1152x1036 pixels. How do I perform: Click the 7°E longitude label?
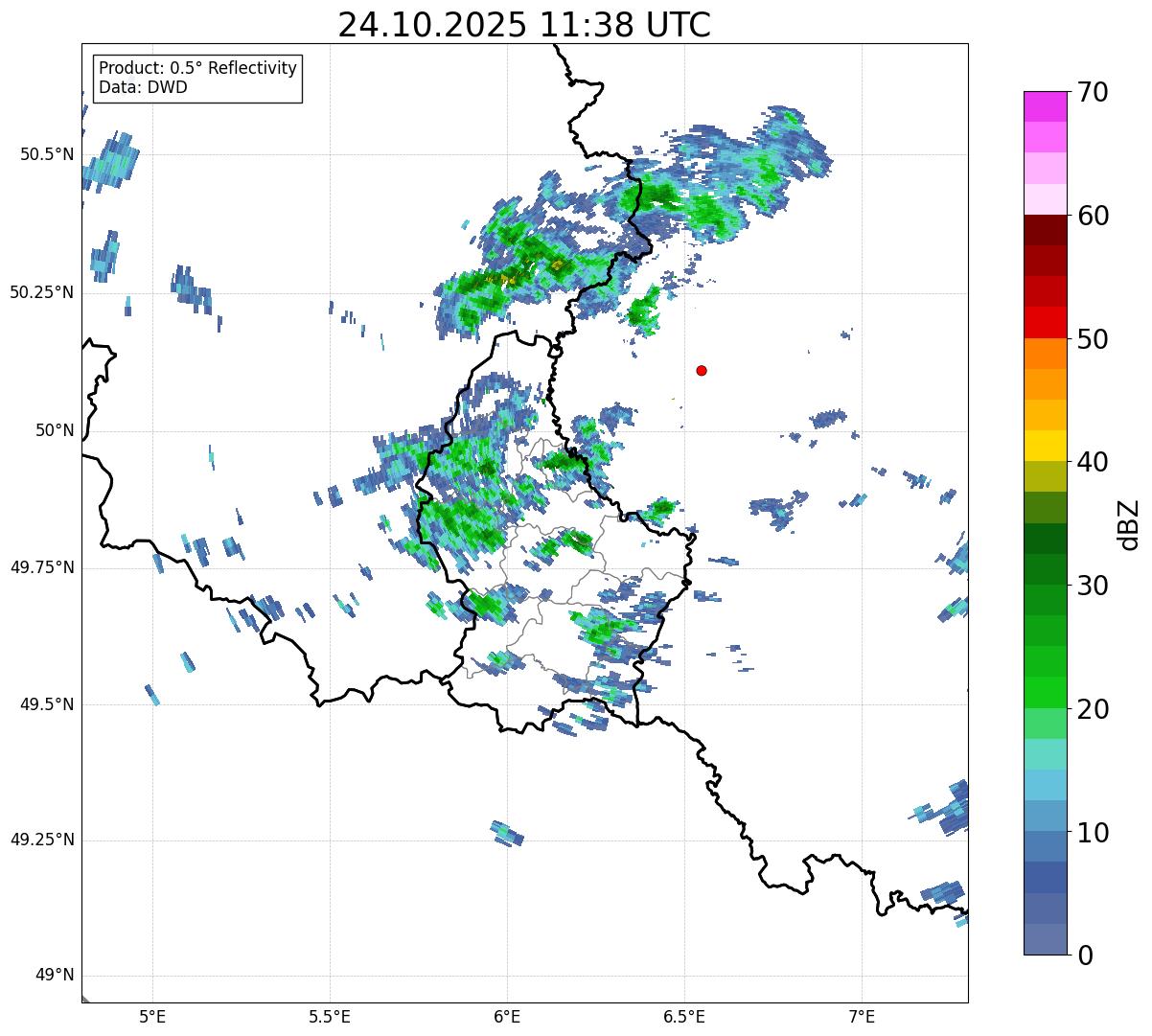pyautogui.click(x=862, y=1016)
